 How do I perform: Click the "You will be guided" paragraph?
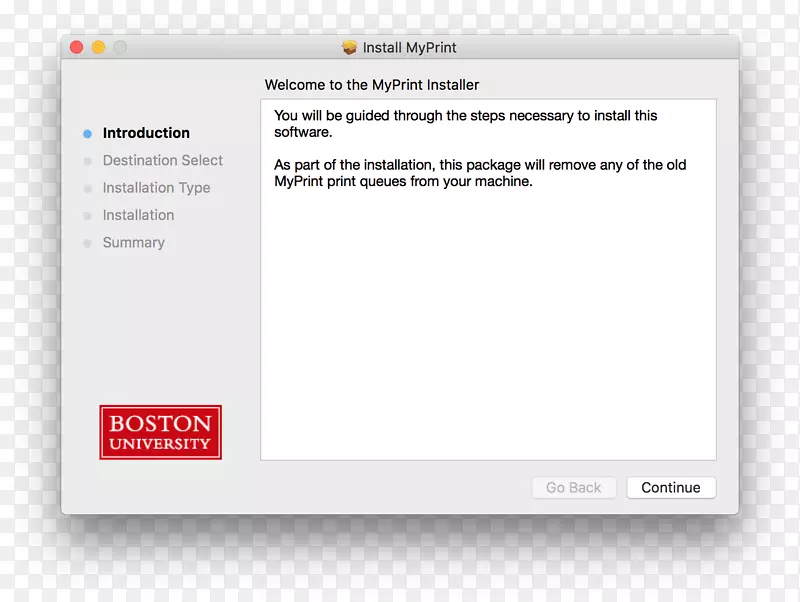[465, 123]
